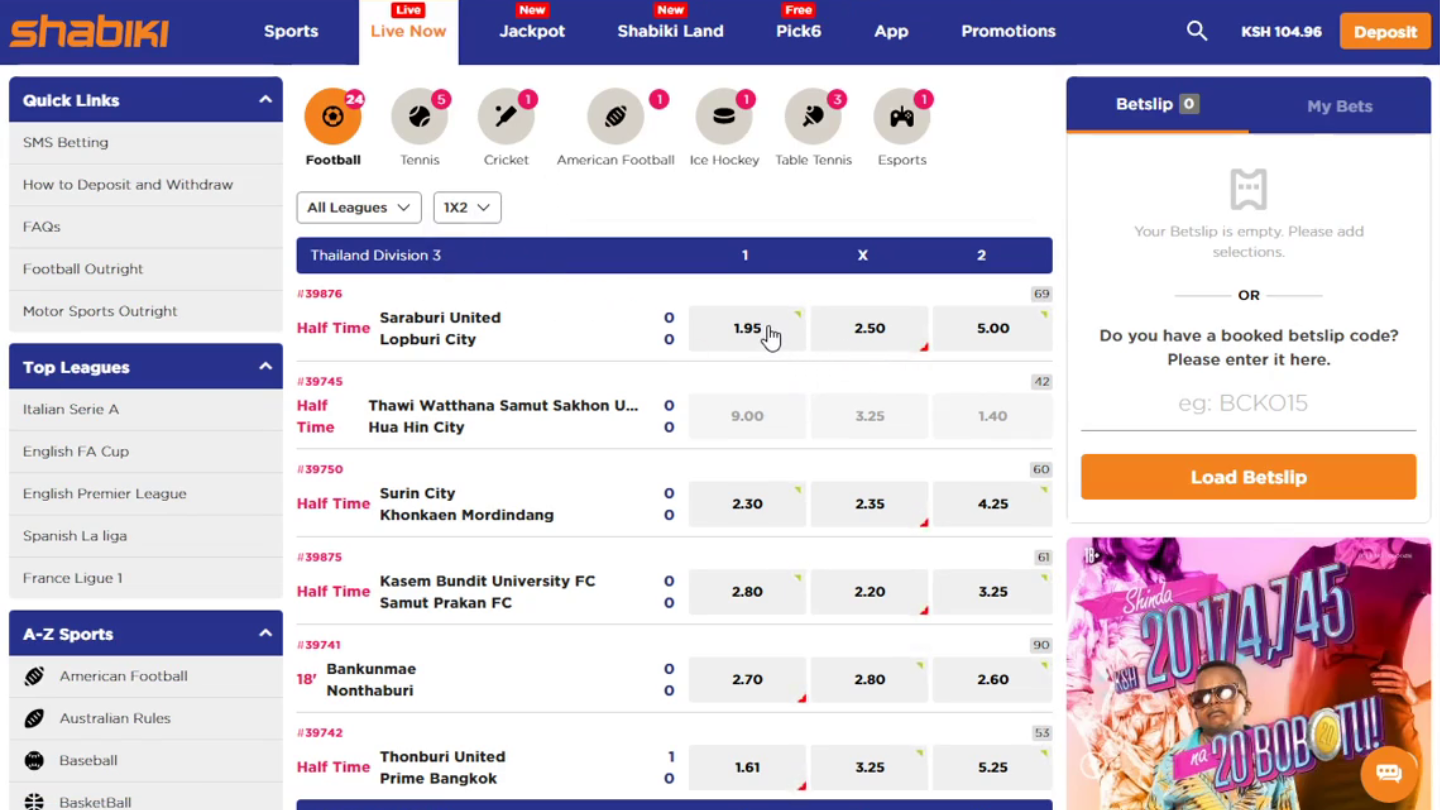Viewport: 1440px width, 810px height.
Task: Click the Load Betslip button
Action: pos(1248,477)
